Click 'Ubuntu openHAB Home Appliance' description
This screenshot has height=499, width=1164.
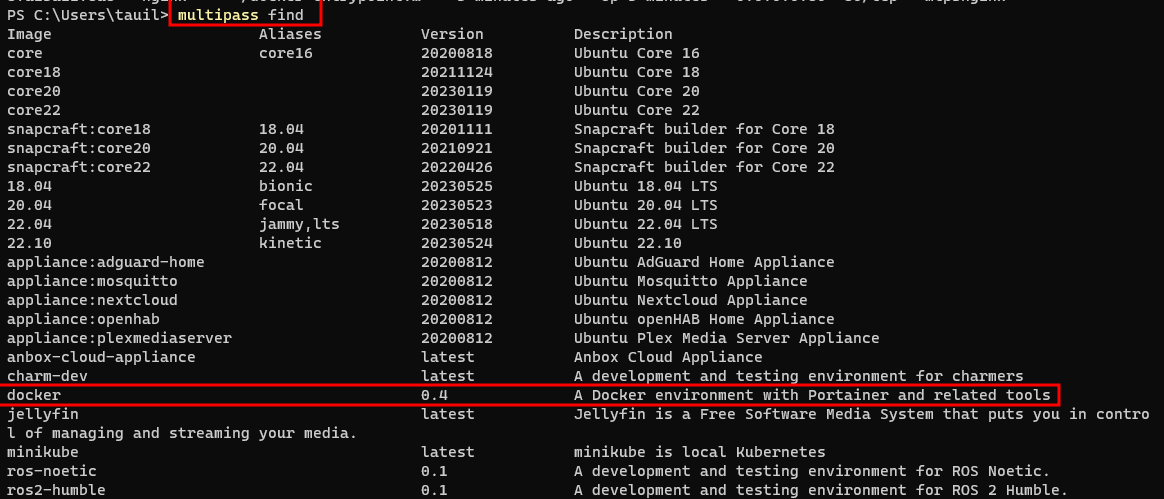click(704, 319)
